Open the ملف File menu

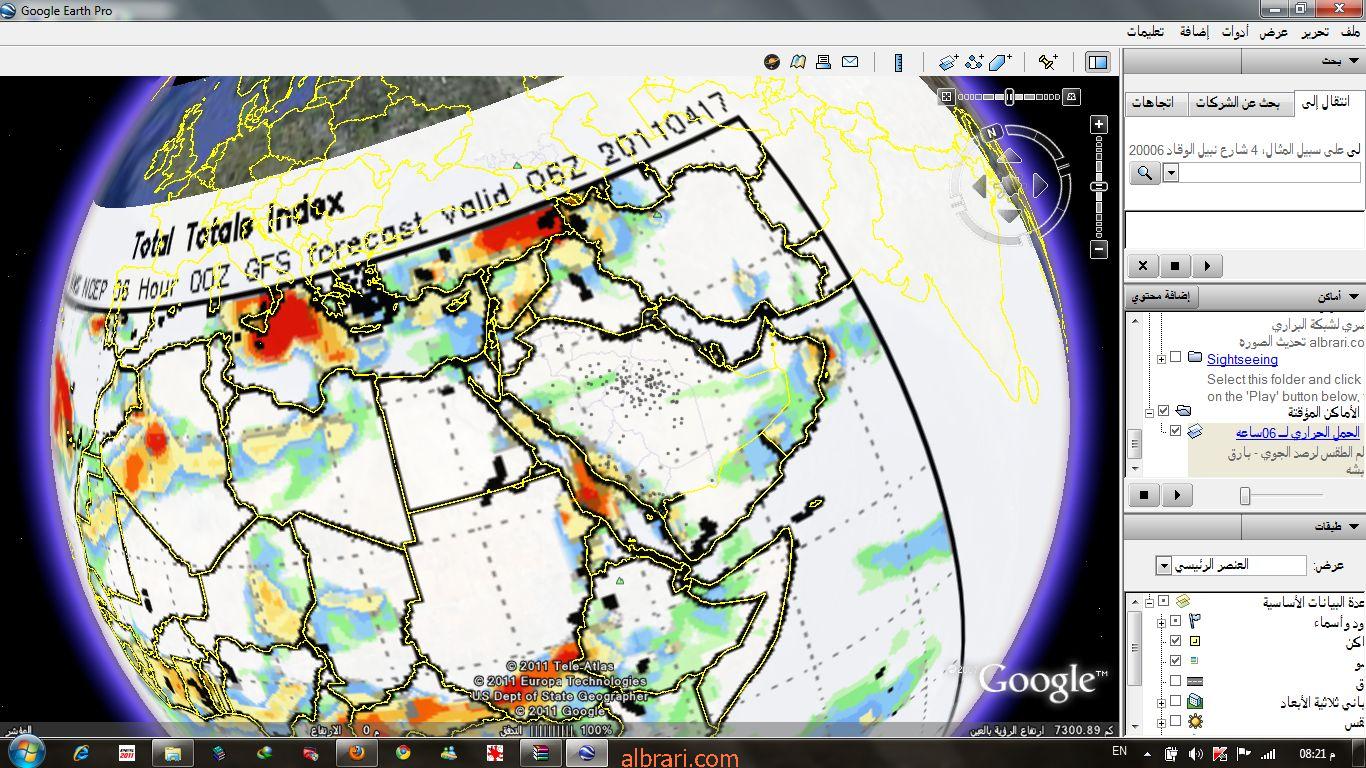click(x=1350, y=32)
